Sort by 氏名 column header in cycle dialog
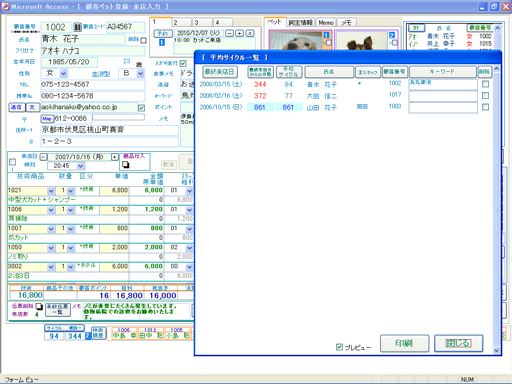512x384 pixels. pos(329,72)
